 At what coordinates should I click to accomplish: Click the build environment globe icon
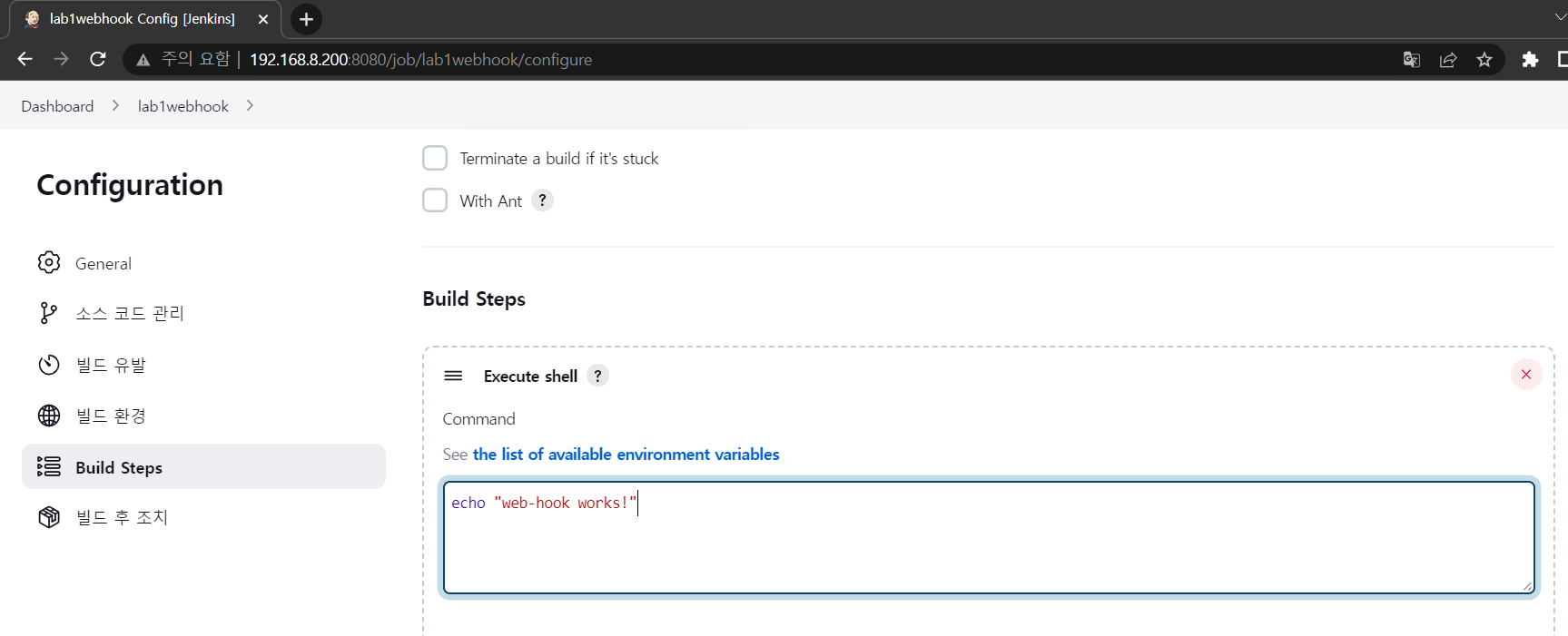pyautogui.click(x=49, y=416)
